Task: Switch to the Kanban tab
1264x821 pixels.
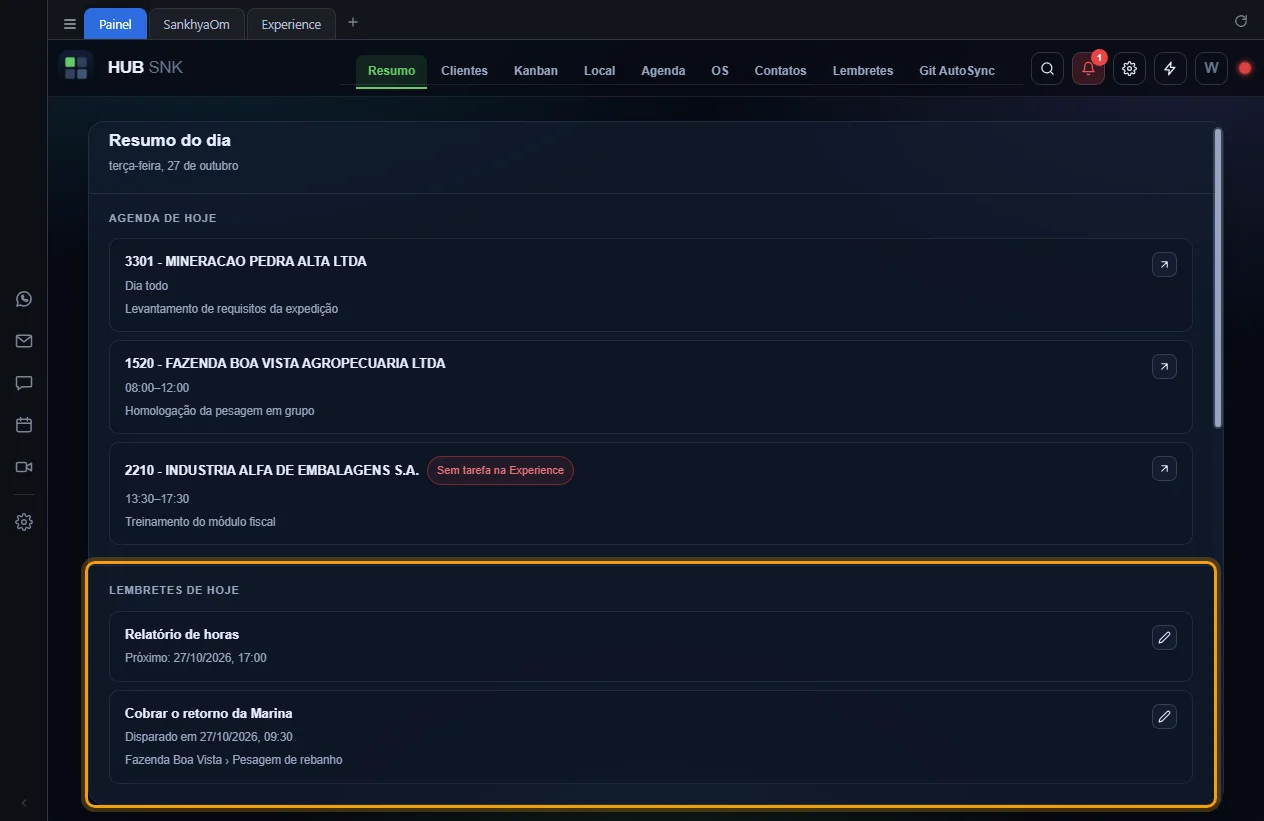Action: 536,71
